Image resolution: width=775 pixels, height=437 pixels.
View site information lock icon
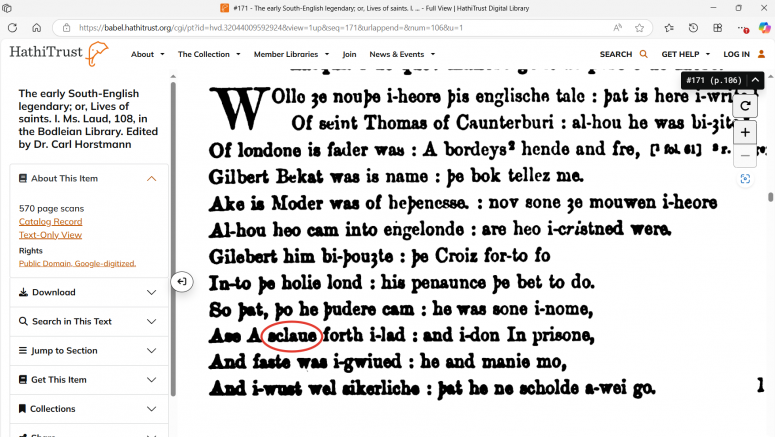(66, 28)
